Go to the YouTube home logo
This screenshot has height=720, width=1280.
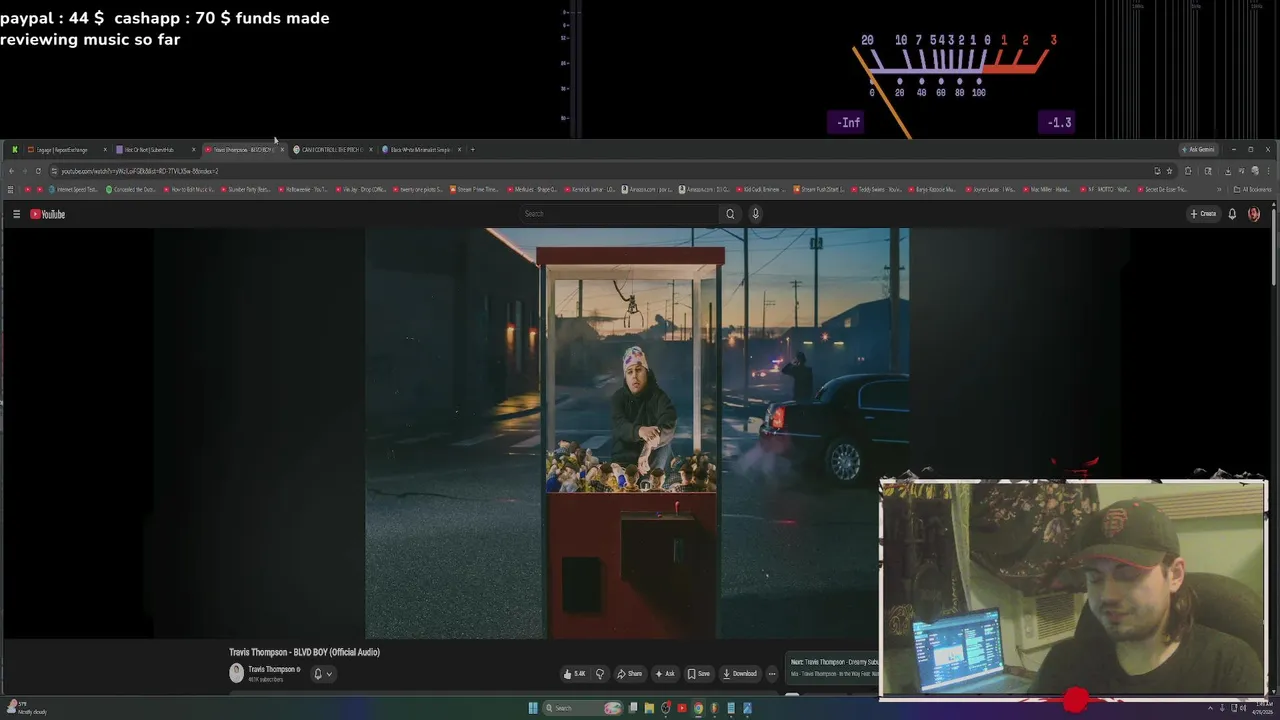(x=47, y=214)
